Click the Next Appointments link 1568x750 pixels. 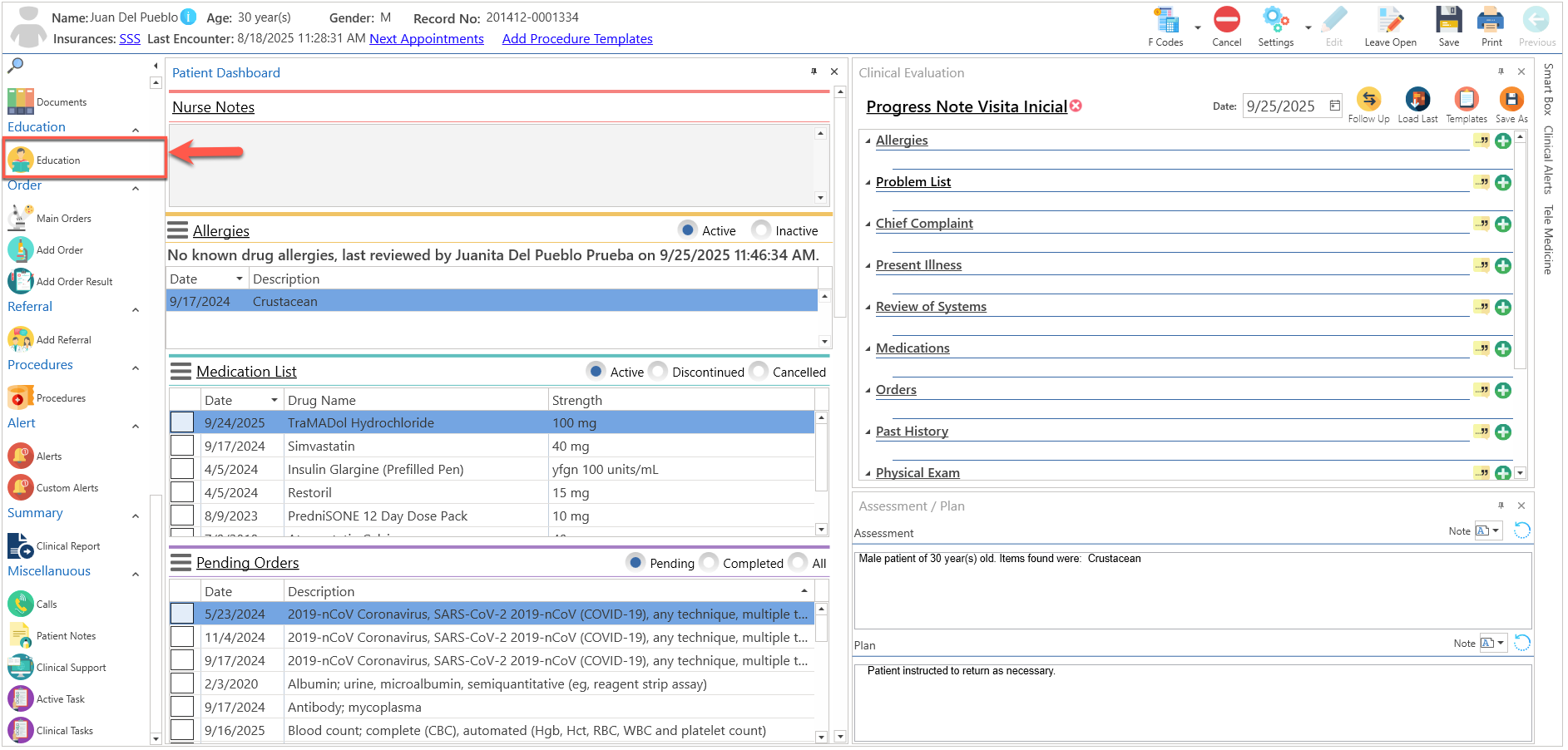[426, 38]
